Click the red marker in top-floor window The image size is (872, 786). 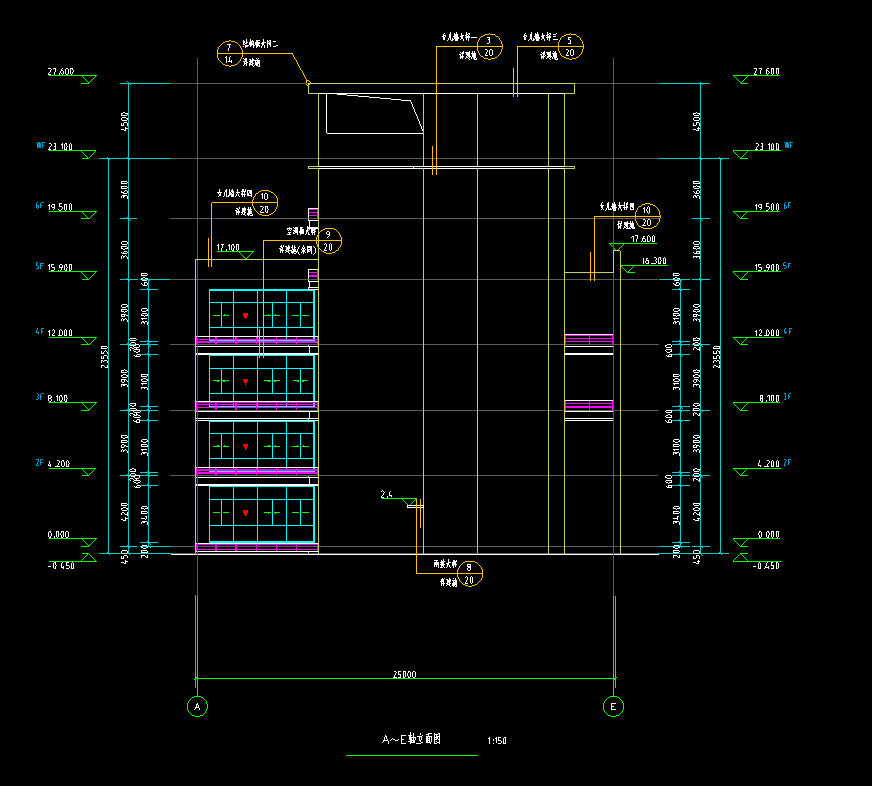point(245,316)
